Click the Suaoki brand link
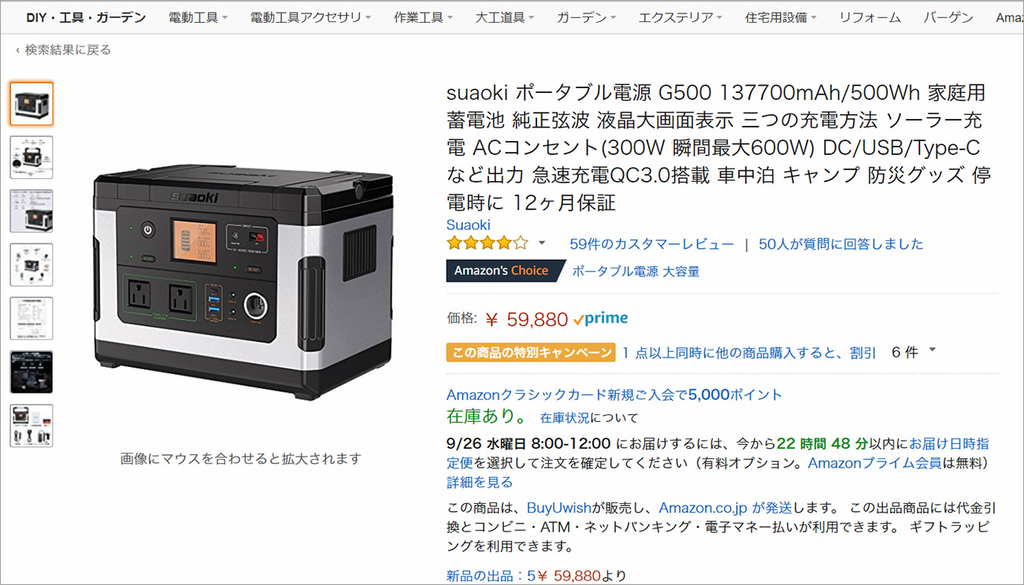The width and height of the screenshot is (1024, 585). tap(468, 225)
